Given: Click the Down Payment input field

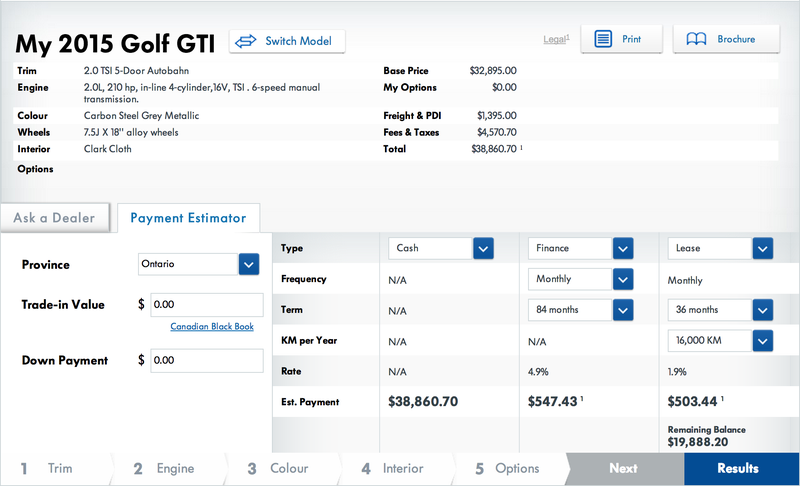Looking at the screenshot, I should pyautogui.click(x=207, y=361).
